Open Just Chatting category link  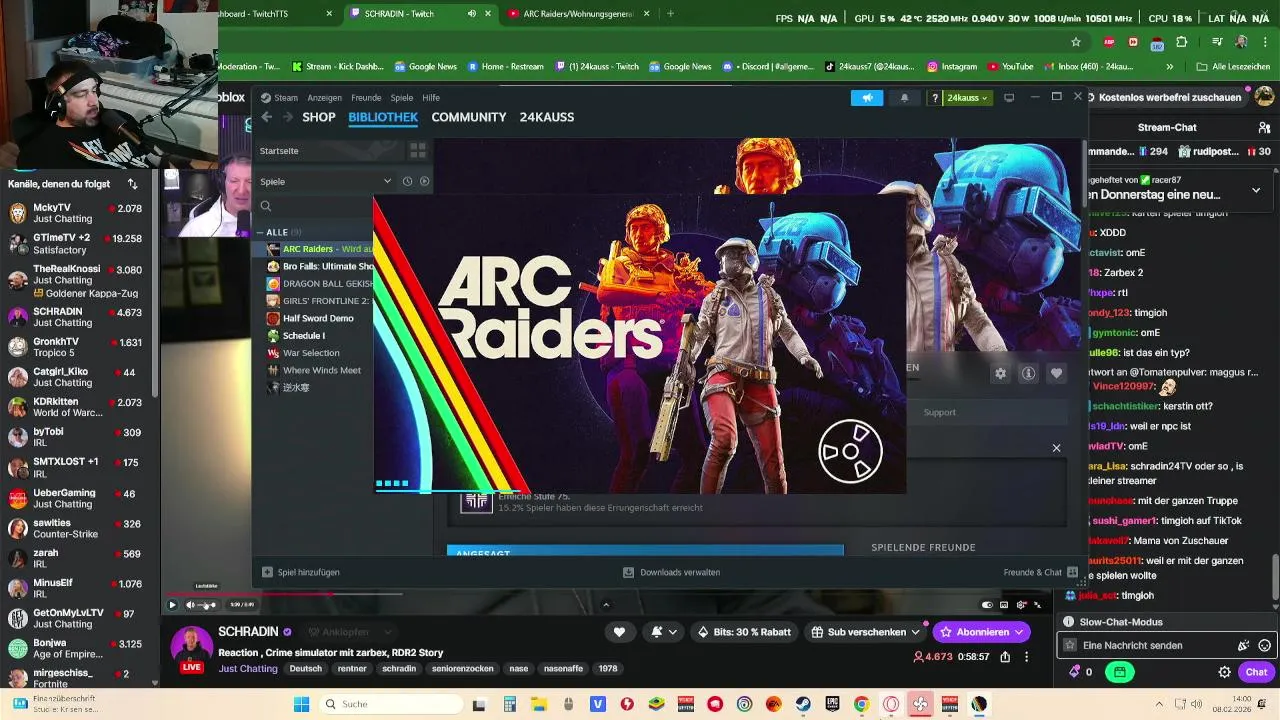pos(248,669)
